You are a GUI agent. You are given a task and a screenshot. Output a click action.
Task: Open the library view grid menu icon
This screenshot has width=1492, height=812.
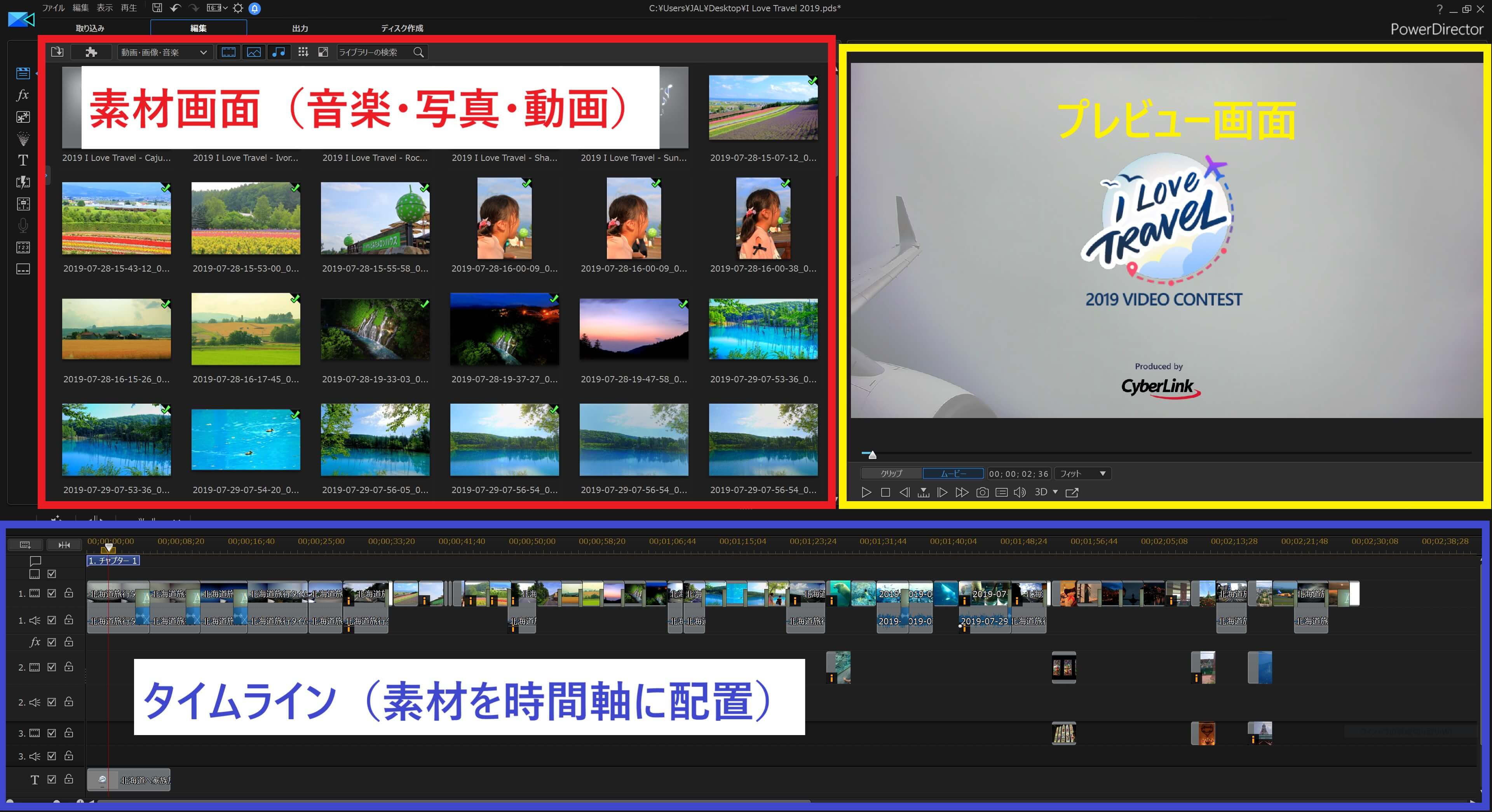tap(303, 52)
